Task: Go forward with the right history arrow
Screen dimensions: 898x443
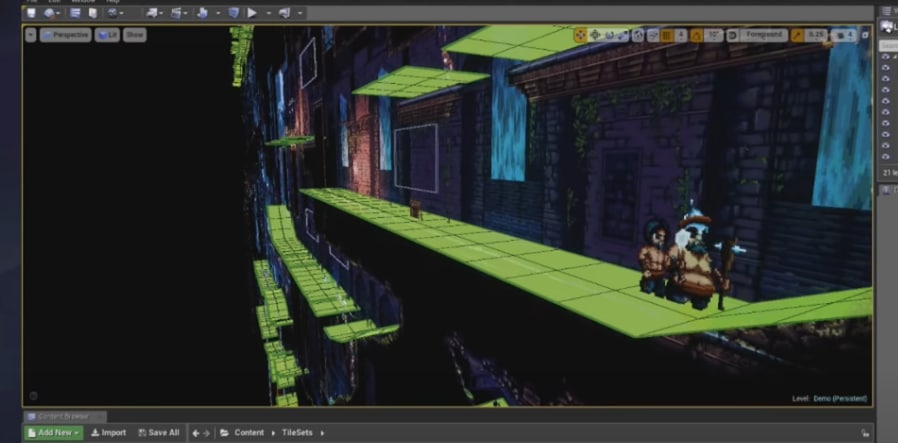Action: coord(207,433)
